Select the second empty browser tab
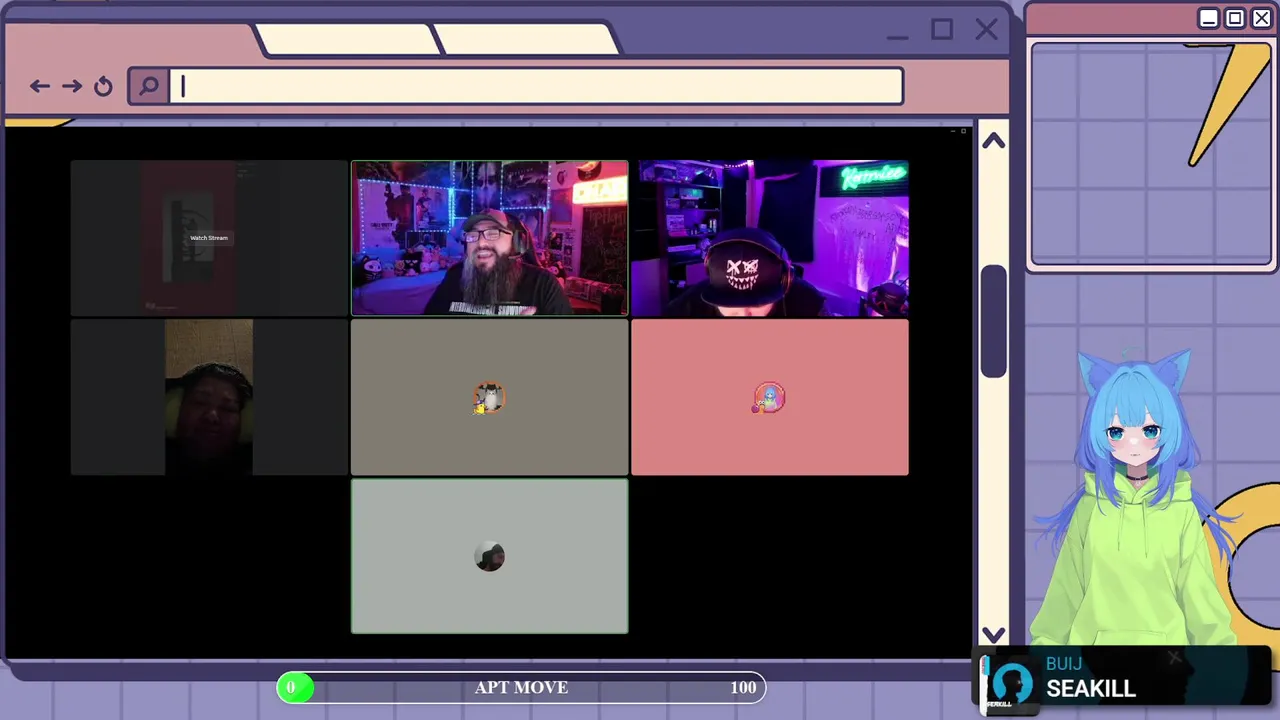 527,38
